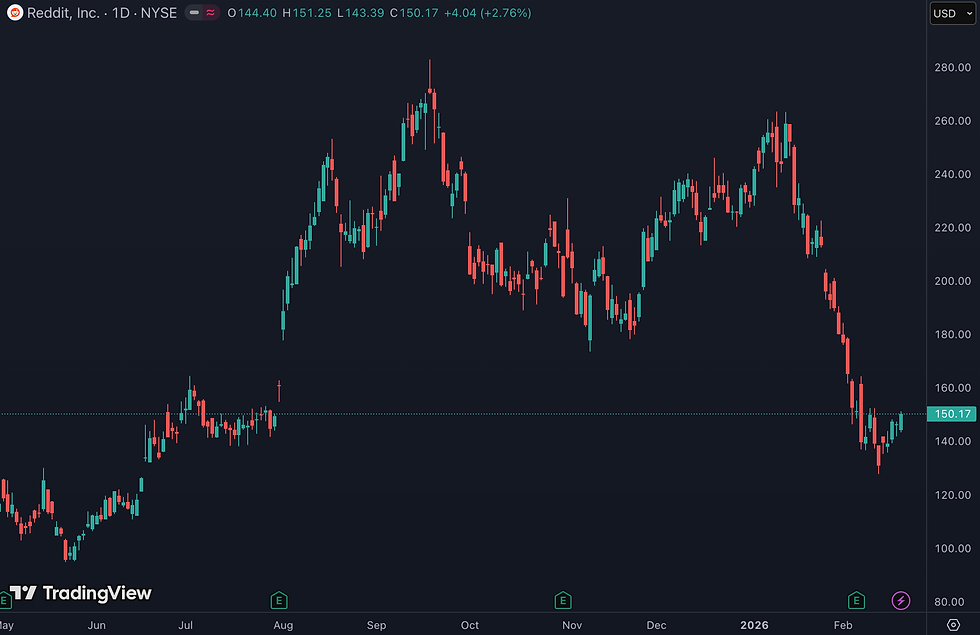
Task: Open the earnings marker near Nov
Action: (562, 601)
